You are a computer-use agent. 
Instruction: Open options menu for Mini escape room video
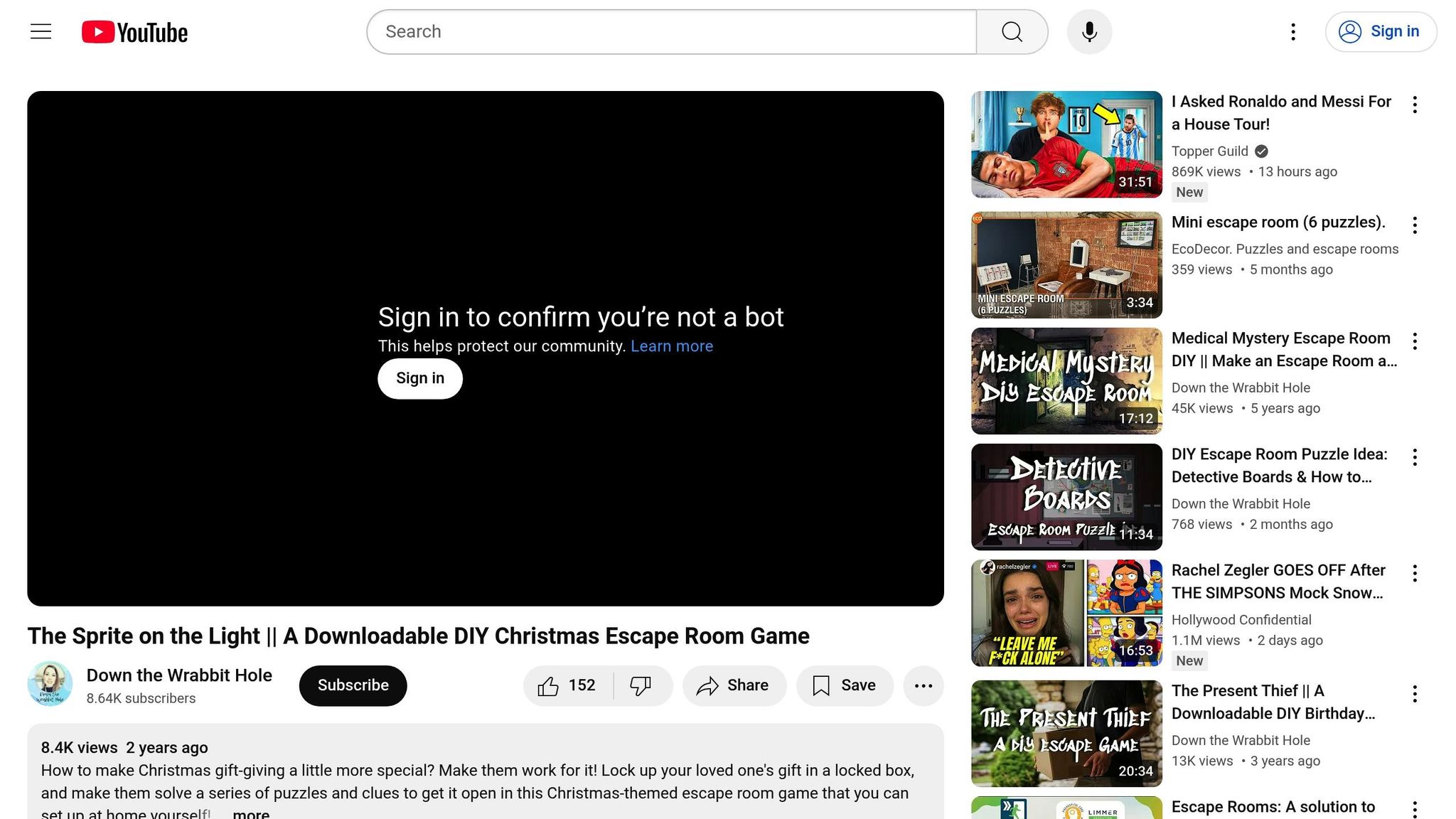coord(1415,225)
